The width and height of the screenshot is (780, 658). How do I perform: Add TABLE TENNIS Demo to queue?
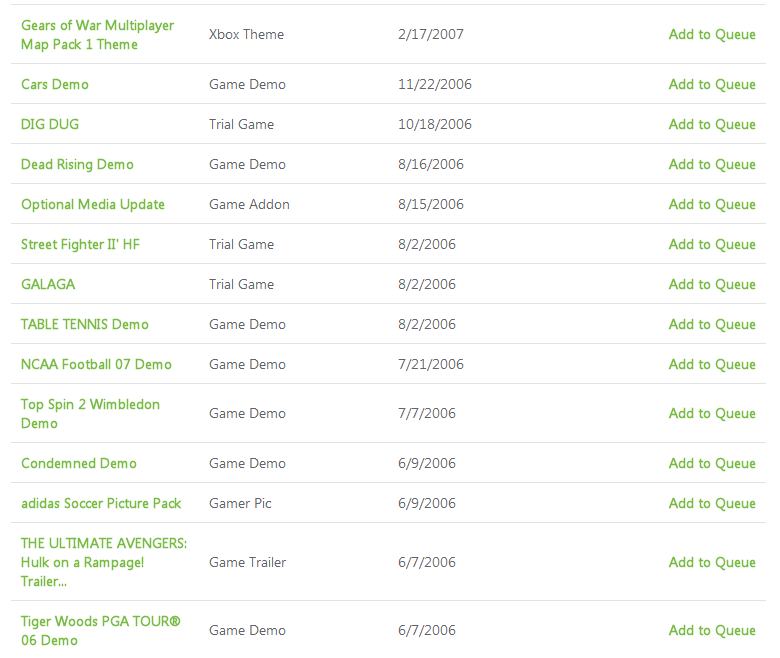tap(712, 324)
